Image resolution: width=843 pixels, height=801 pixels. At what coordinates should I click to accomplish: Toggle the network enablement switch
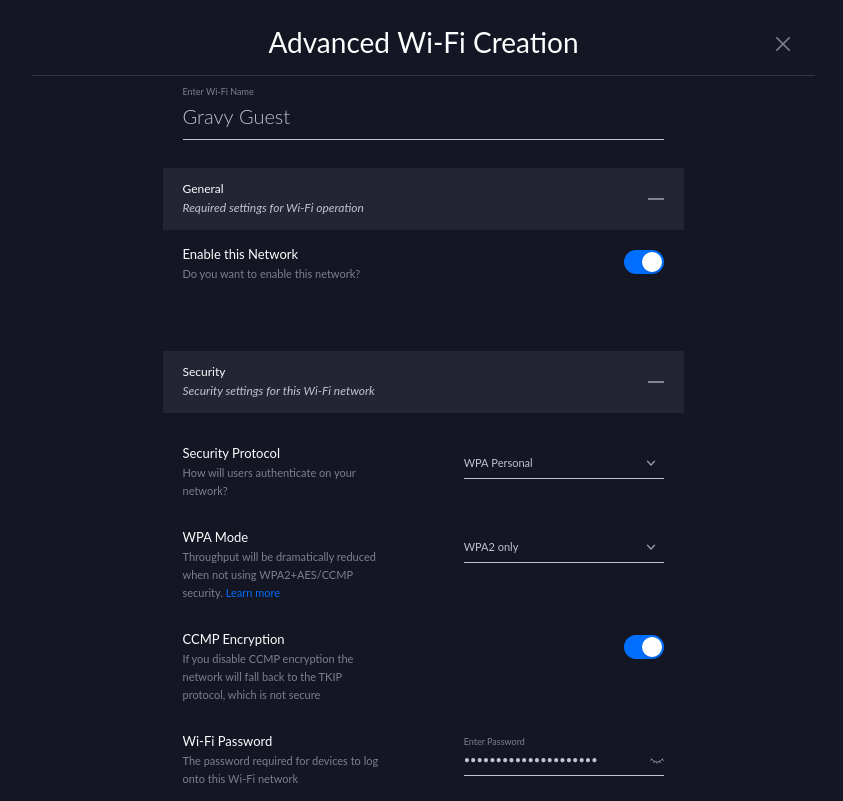coord(643,261)
